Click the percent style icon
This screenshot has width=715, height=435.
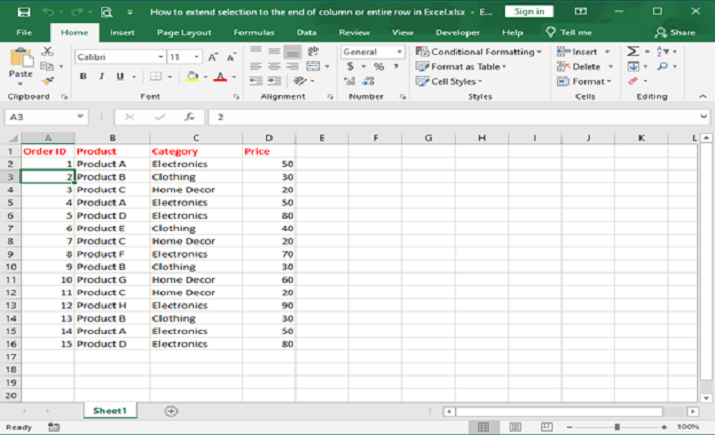click(x=379, y=66)
